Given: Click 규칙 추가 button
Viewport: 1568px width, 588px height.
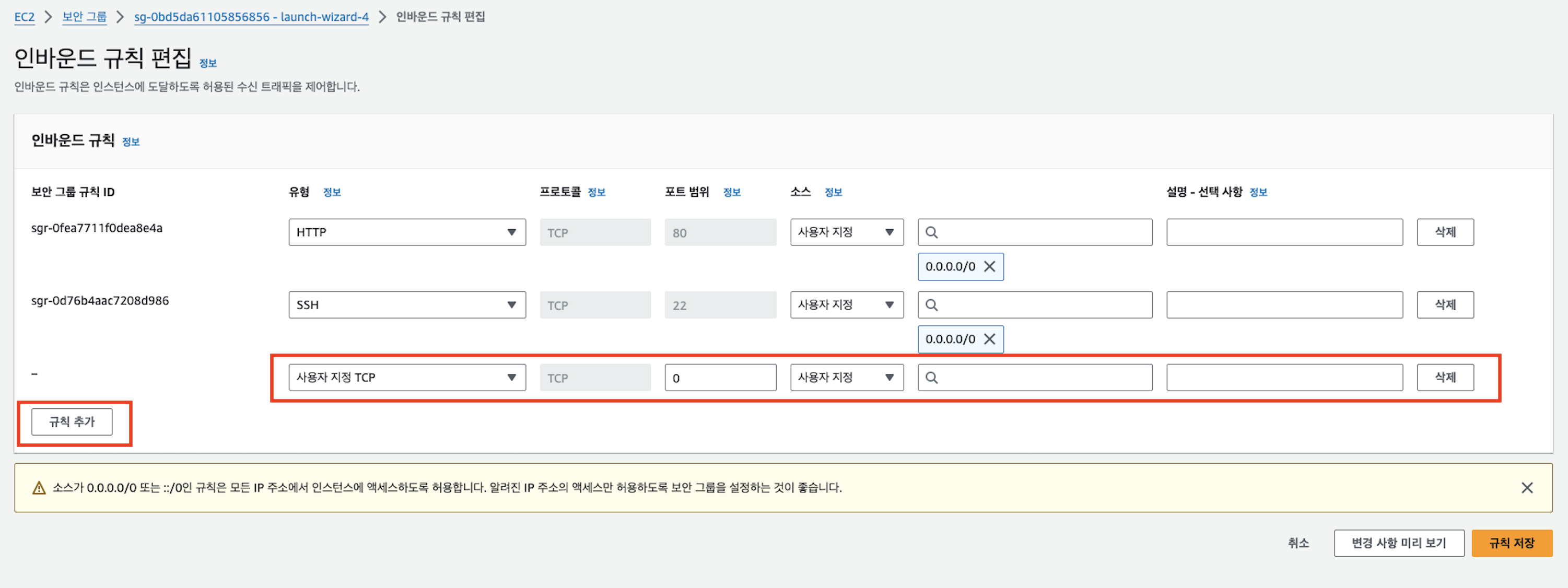Looking at the screenshot, I should point(72,422).
